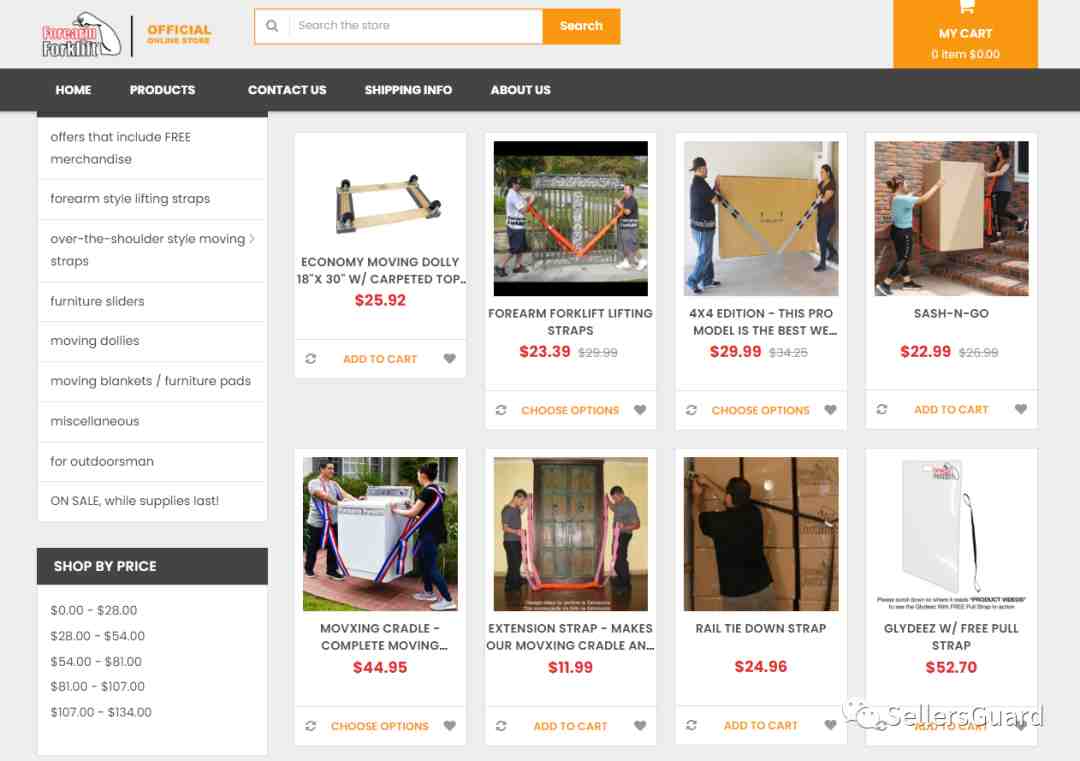Filter by price $0.00 - $28.00

94,611
